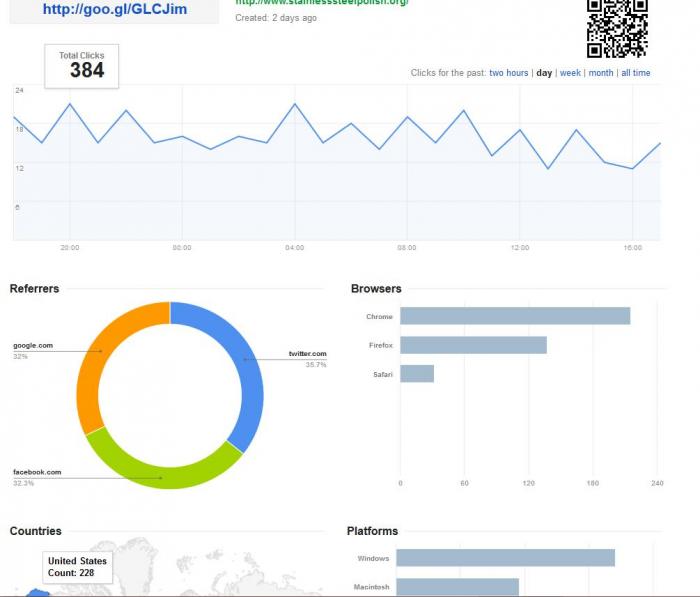This screenshot has width=700, height=597.
Task: Click the twitter.com referrer label
Action: click(x=307, y=354)
